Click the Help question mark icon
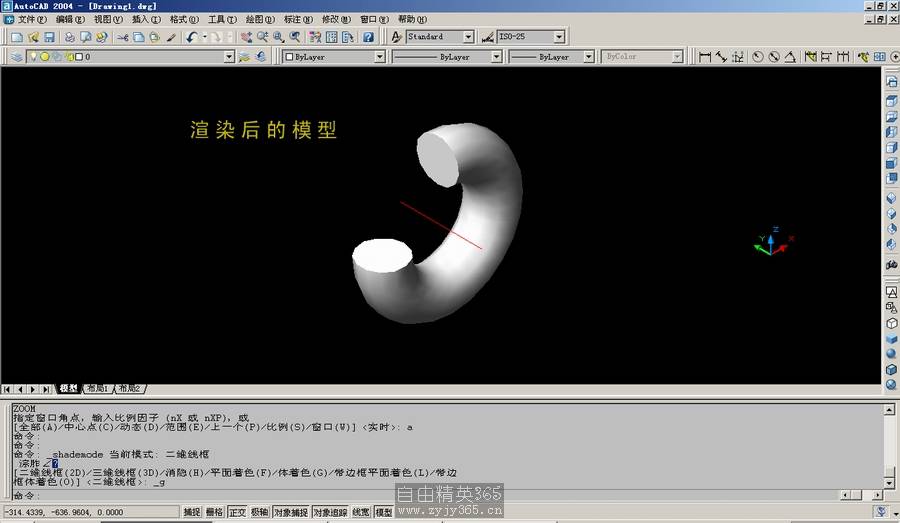This screenshot has width=900, height=523. [368, 37]
